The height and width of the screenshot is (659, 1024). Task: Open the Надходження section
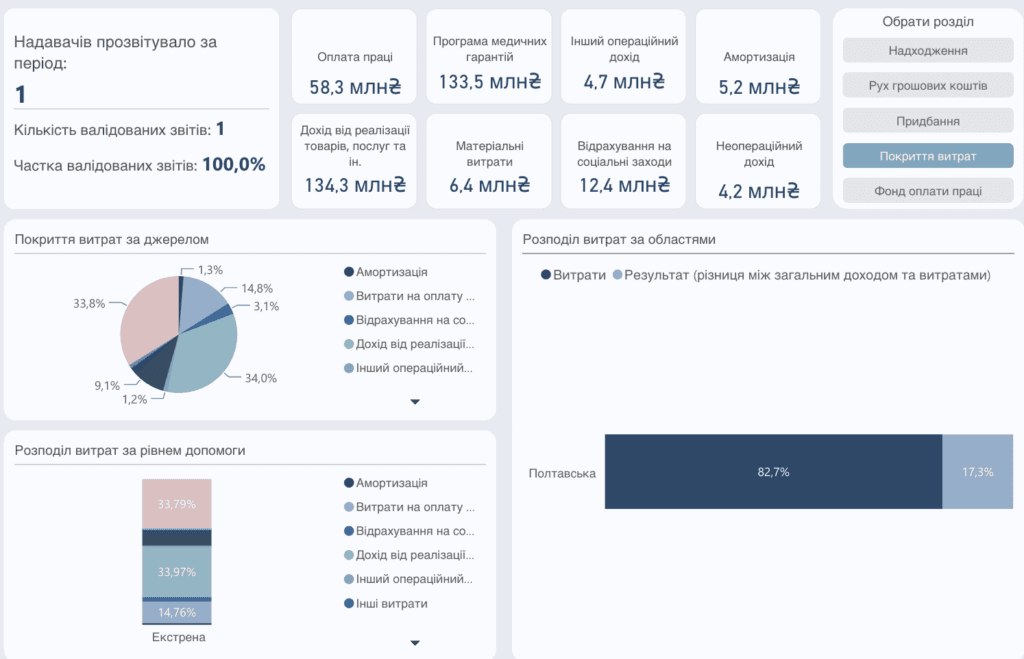928,50
